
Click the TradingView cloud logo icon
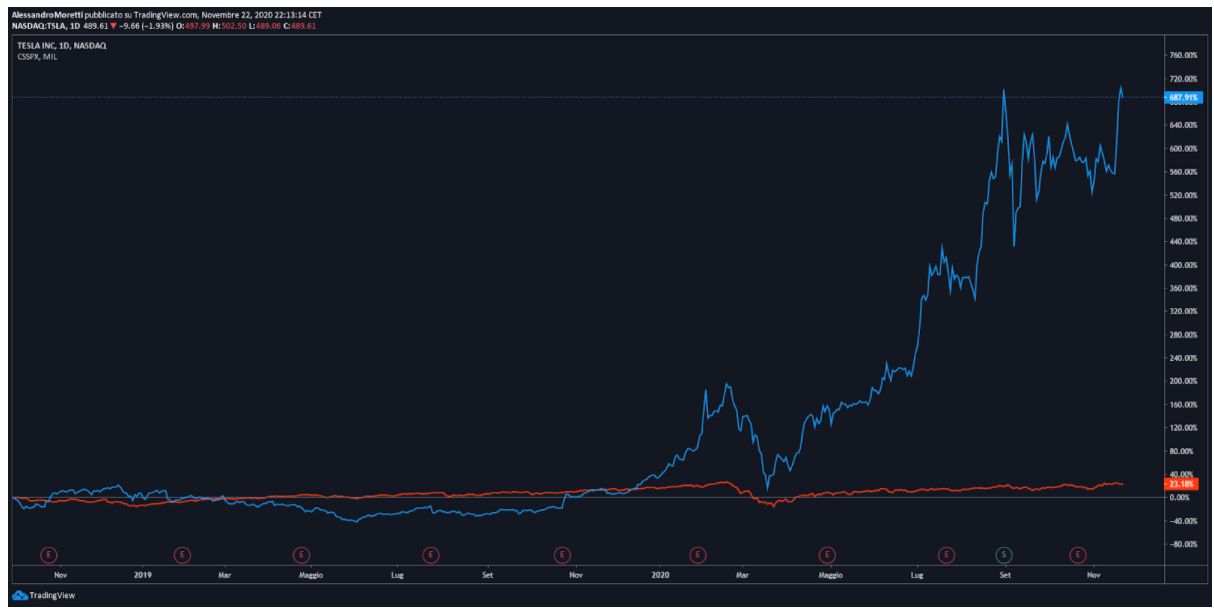click(x=19, y=595)
